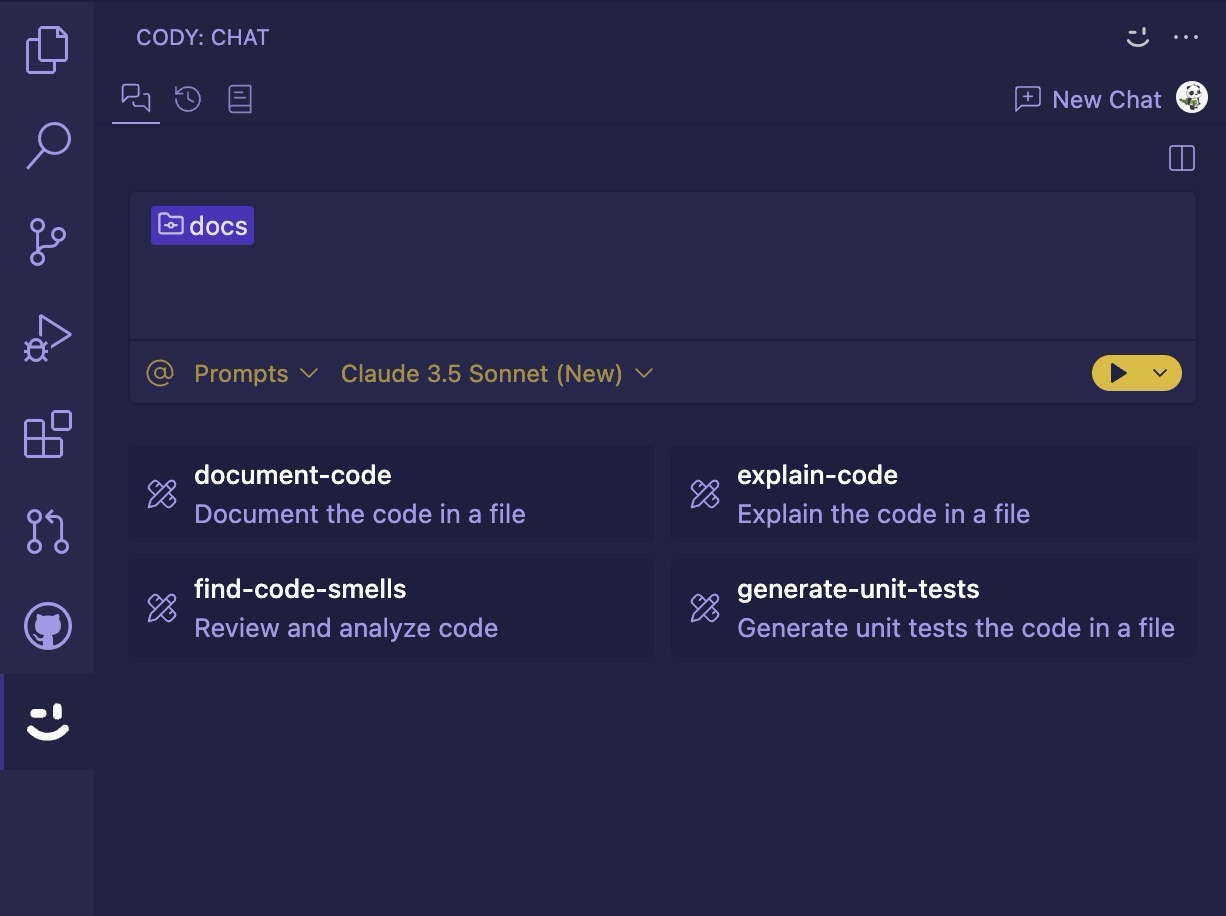Open Run and Debug view
Image resolution: width=1226 pixels, height=916 pixels.
tap(47, 338)
